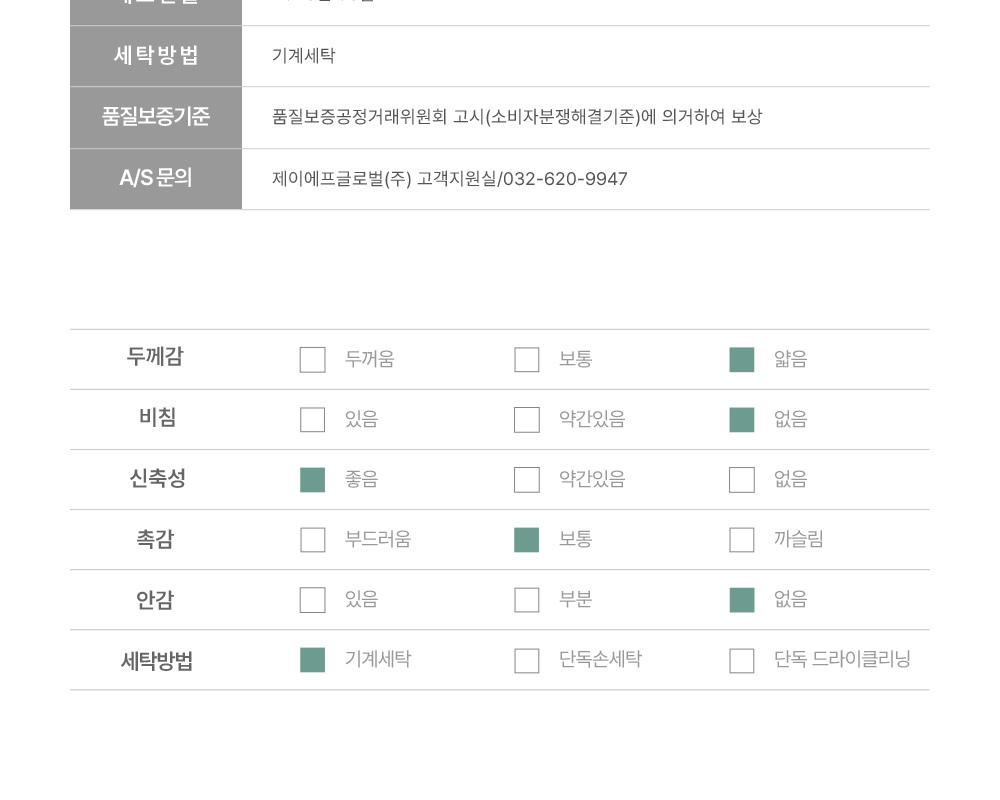Check the 단독손세탁 washing box

[527, 660]
